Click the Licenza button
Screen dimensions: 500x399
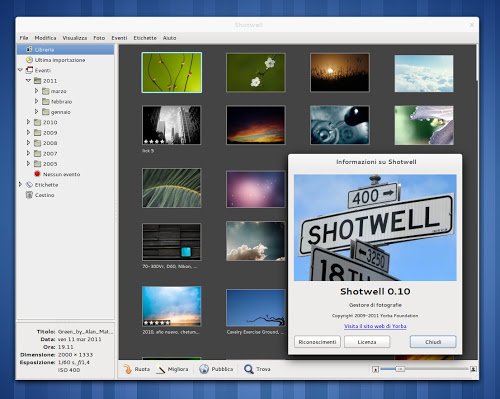coord(367,342)
